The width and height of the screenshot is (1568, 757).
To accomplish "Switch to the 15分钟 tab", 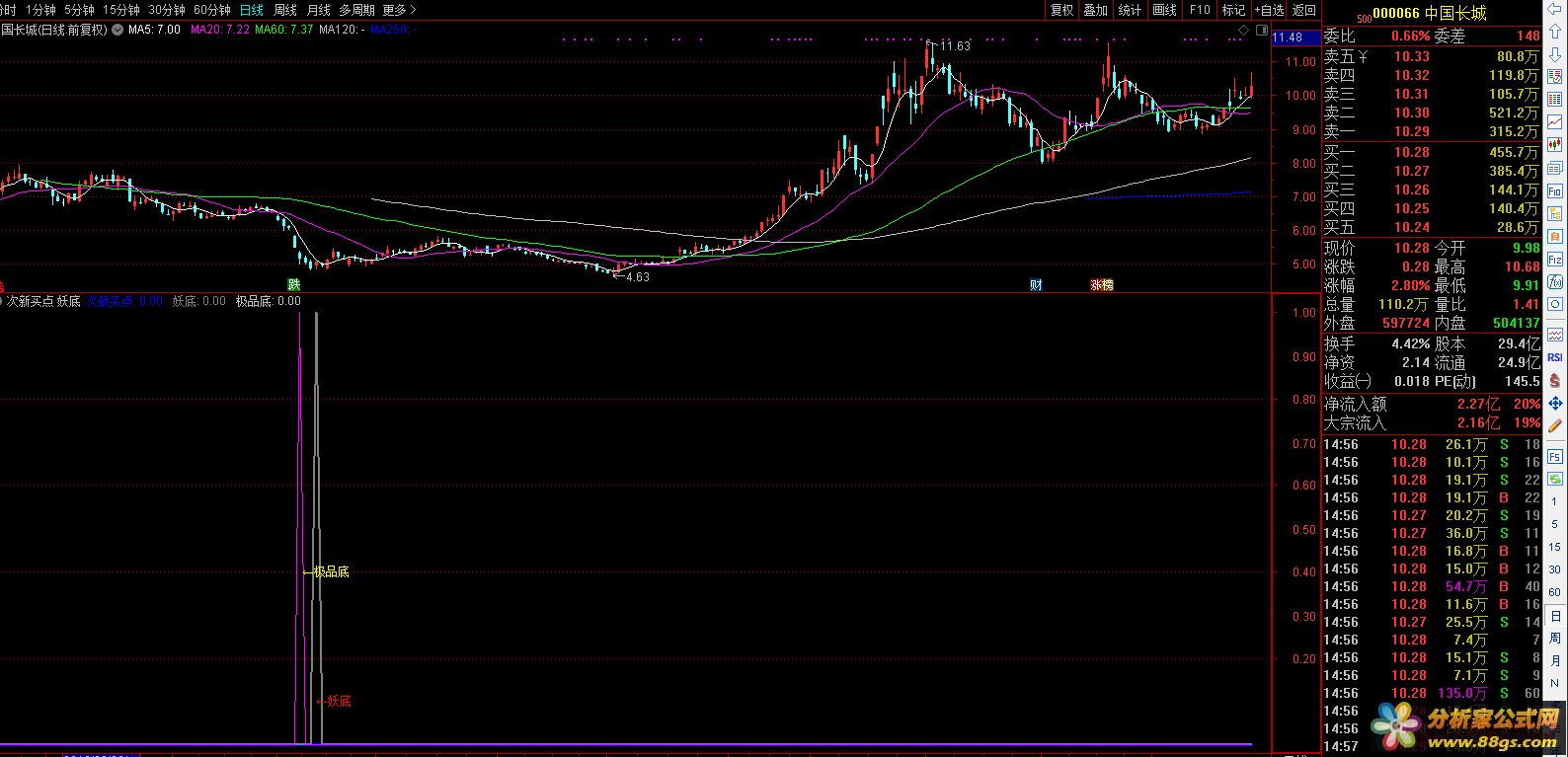I will pos(120,10).
